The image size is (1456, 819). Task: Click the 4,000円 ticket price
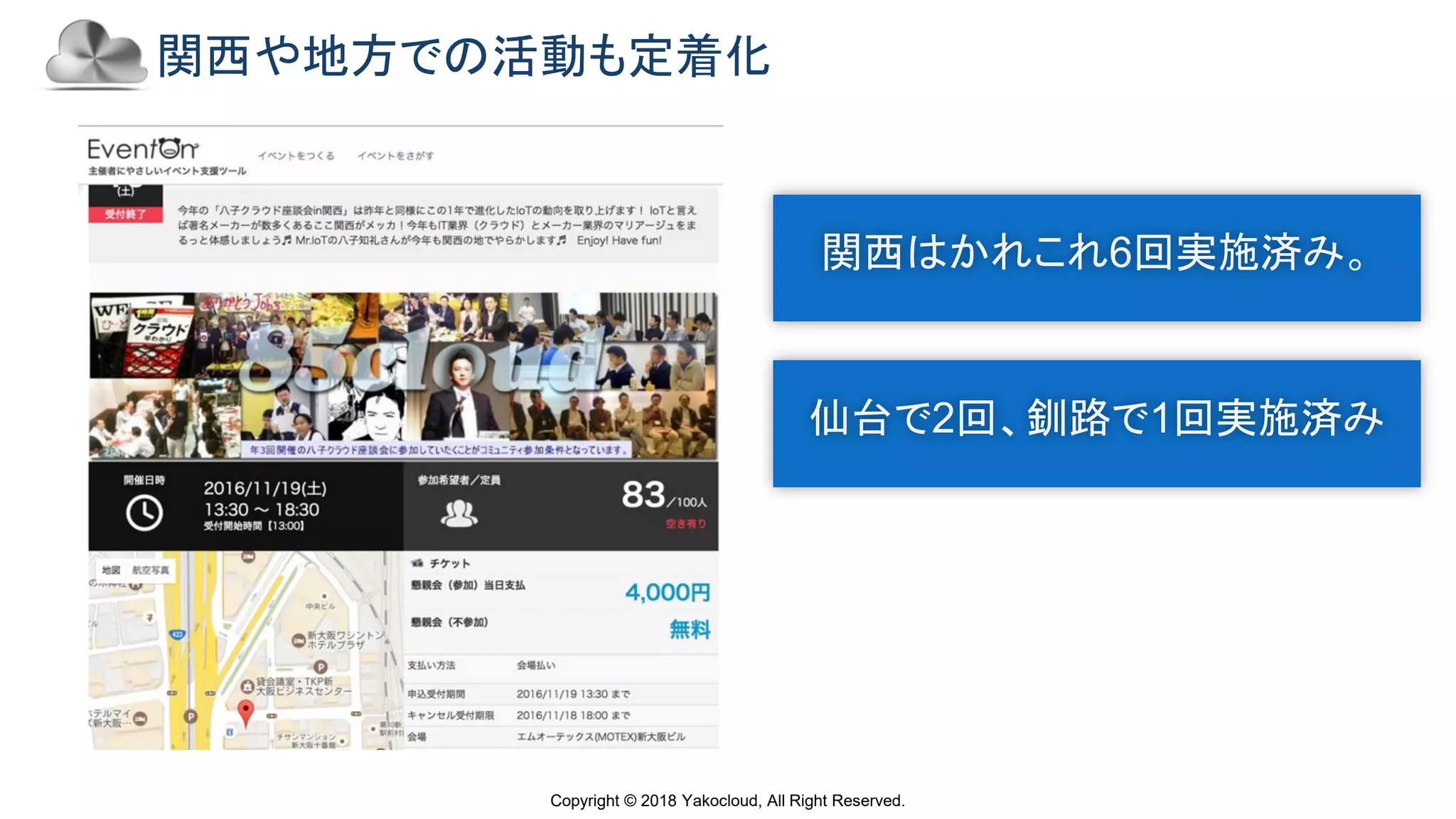point(668,592)
